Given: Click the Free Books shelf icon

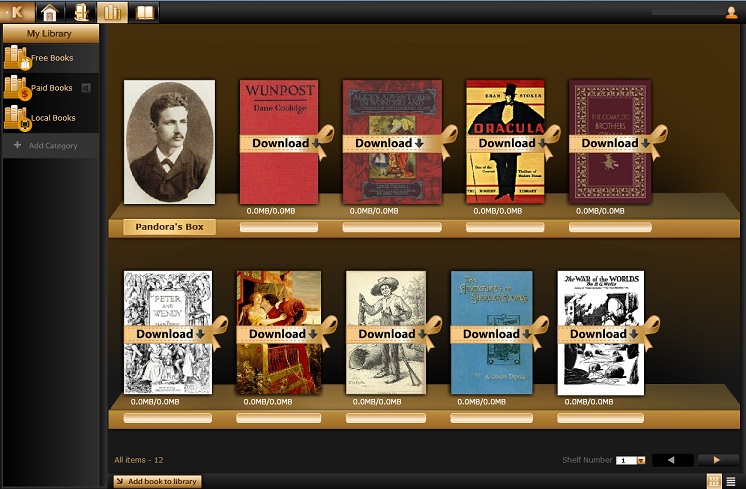Looking at the screenshot, I should click(x=17, y=58).
